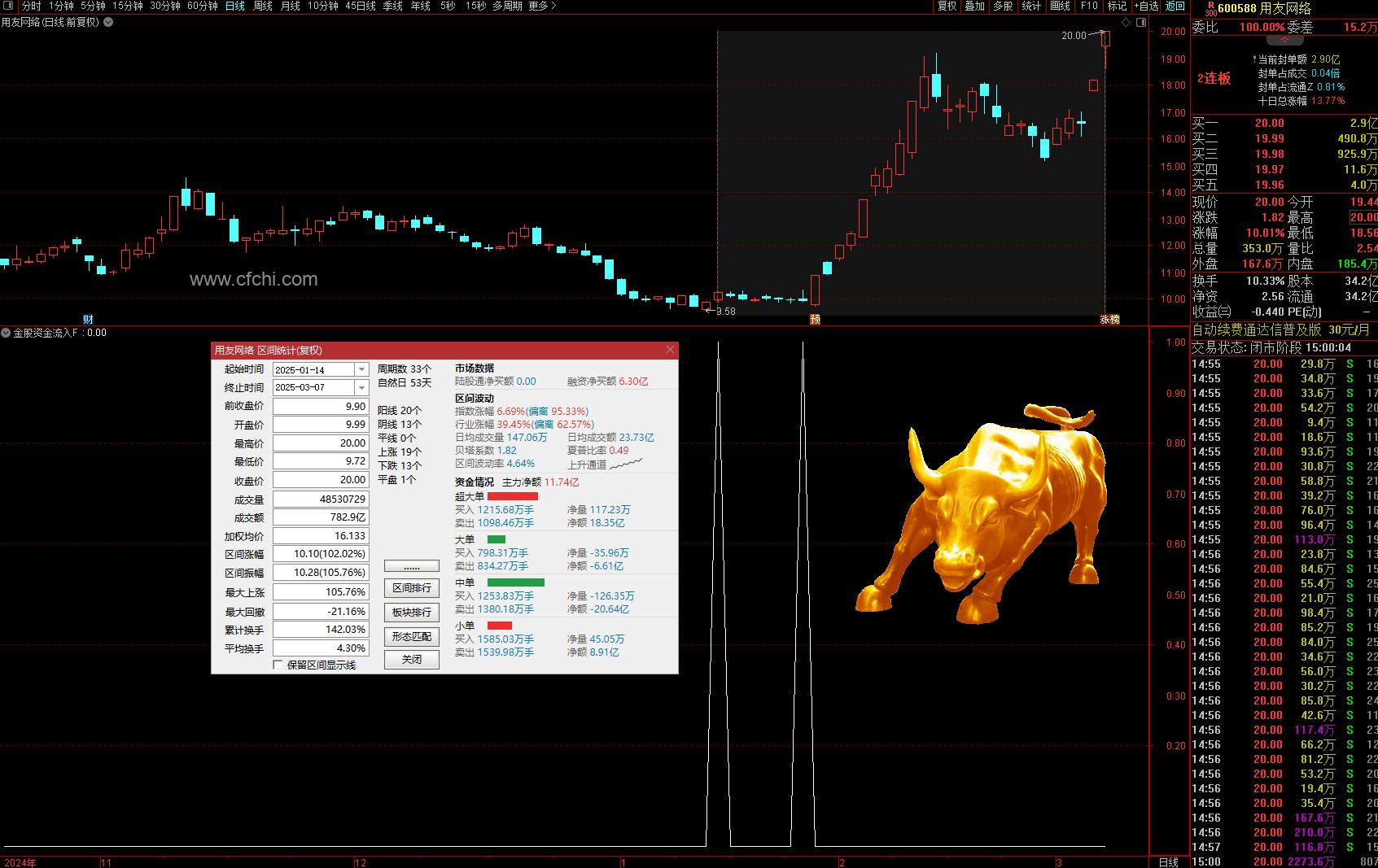Click the 板块排行 button
The width and height of the screenshot is (1378, 868).
[x=412, y=612]
